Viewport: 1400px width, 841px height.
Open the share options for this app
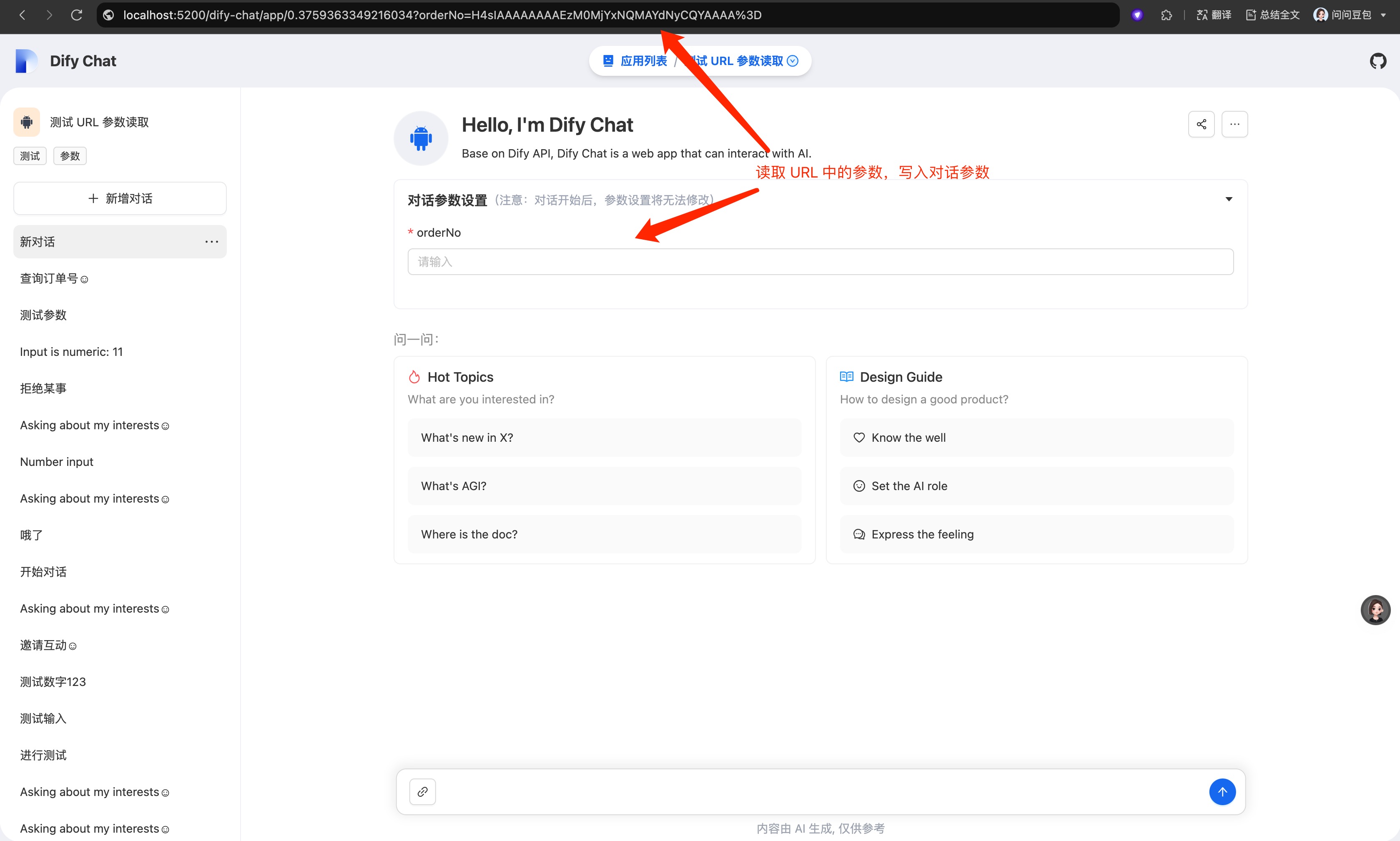tap(1201, 123)
